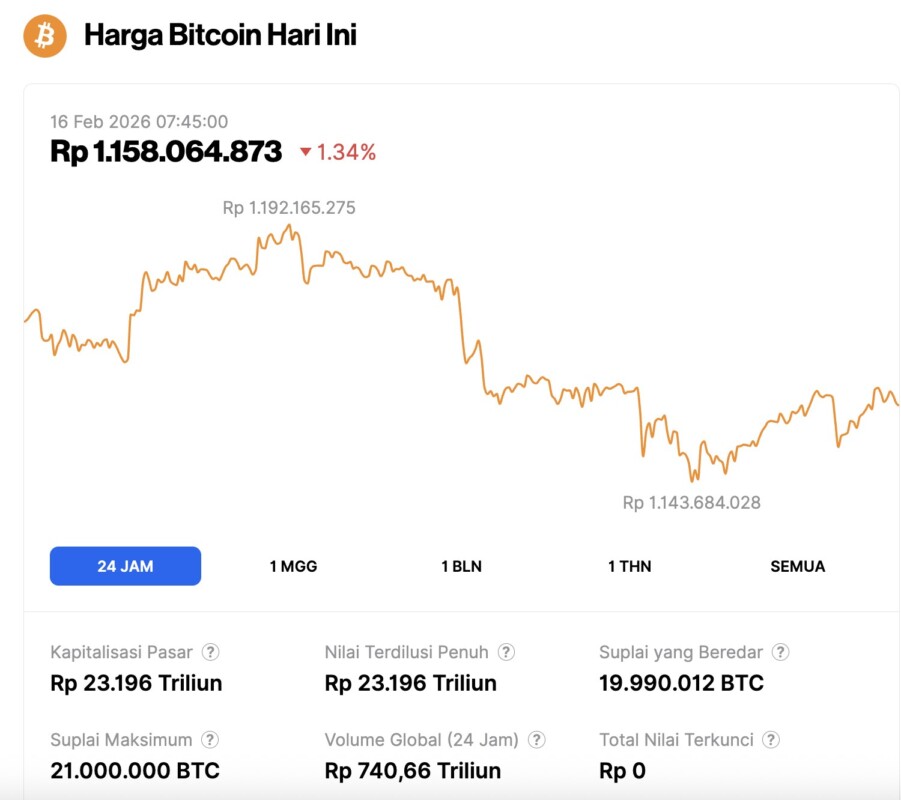Click the 1.34% price change percentage

[346, 152]
